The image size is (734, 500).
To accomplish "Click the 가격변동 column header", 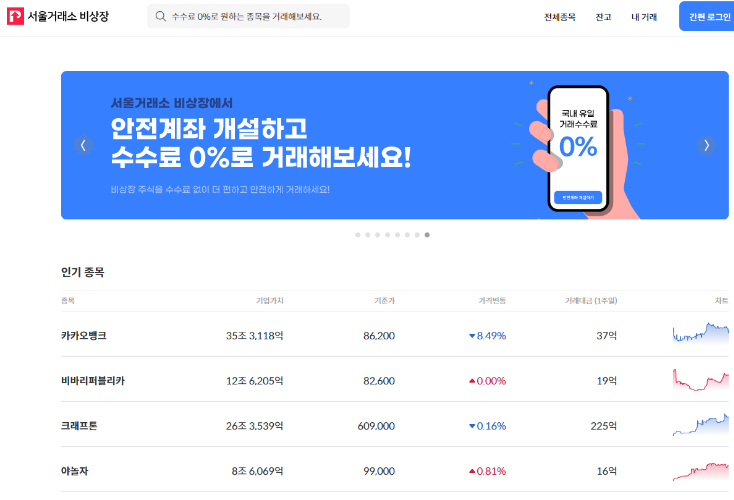I will coord(492,301).
